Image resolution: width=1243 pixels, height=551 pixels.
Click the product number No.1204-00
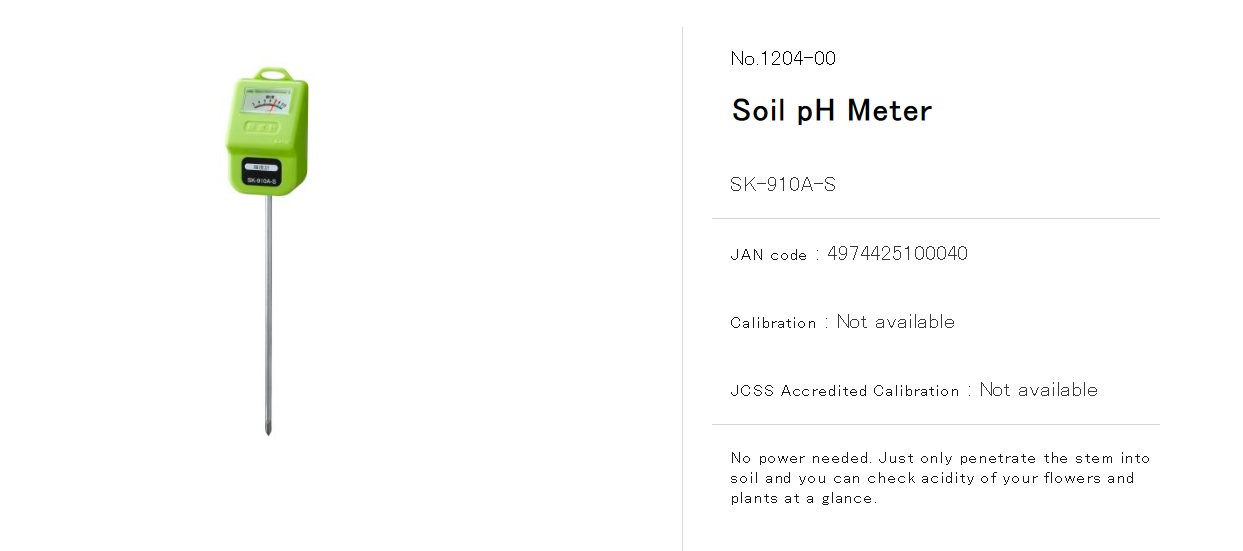783,59
